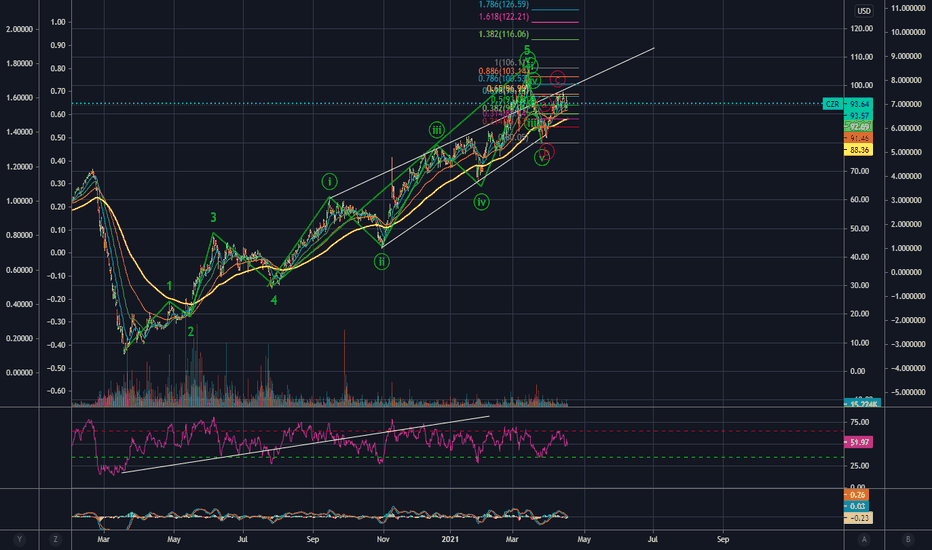Select the 1.618(122.21) Fibonacci level label
Image resolution: width=932 pixels, height=550 pixels.
click(x=503, y=17)
